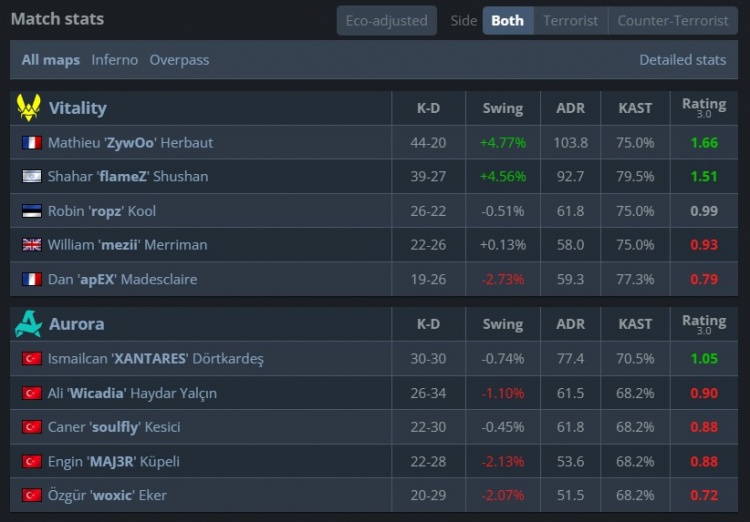This screenshot has width=750, height=522.
Task: Click the Vitality team logo icon
Action: (28, 107)
